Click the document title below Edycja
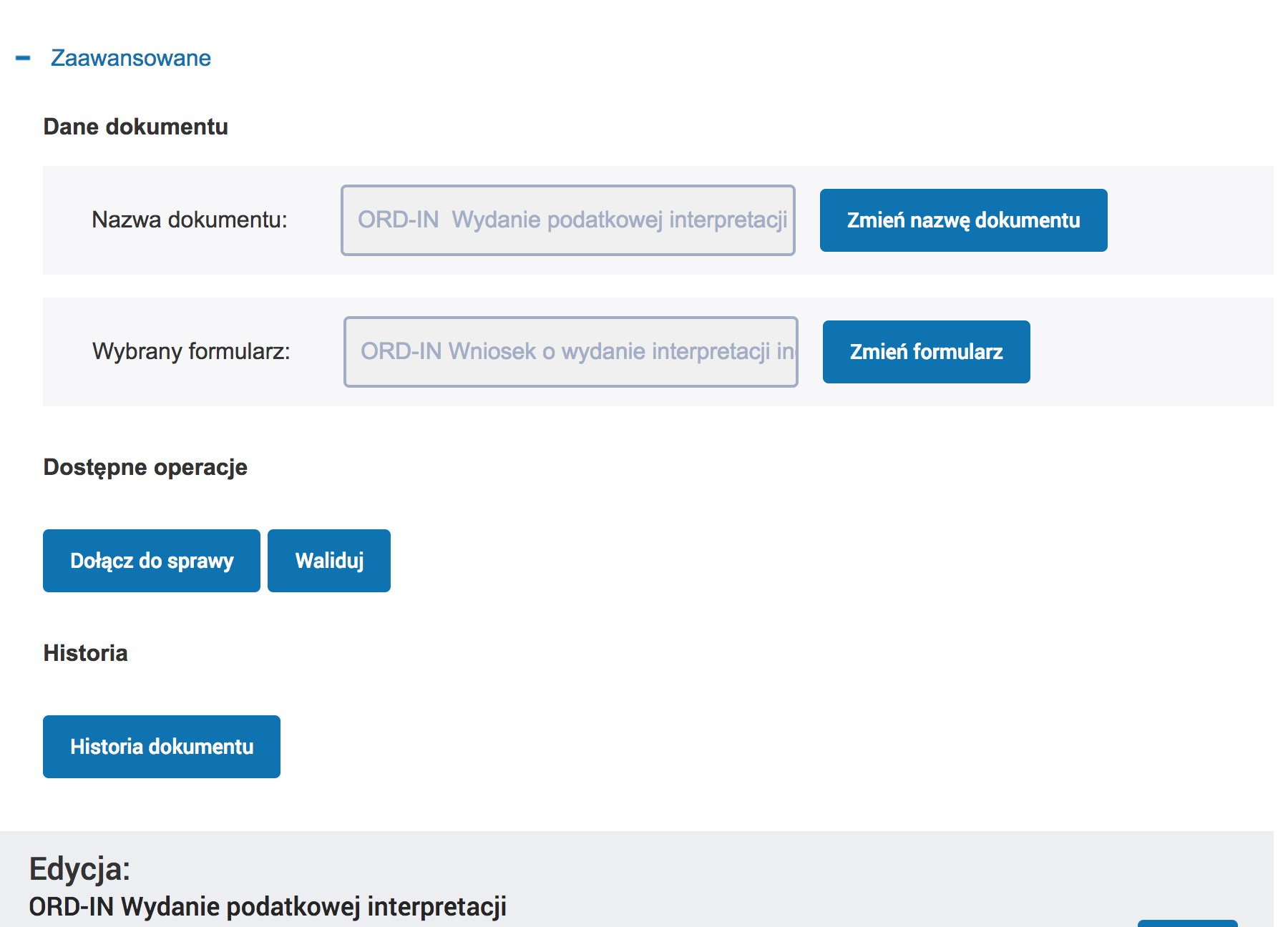Image resolution: width=1288 pixels, height=927 pixels. coord(268,906)
